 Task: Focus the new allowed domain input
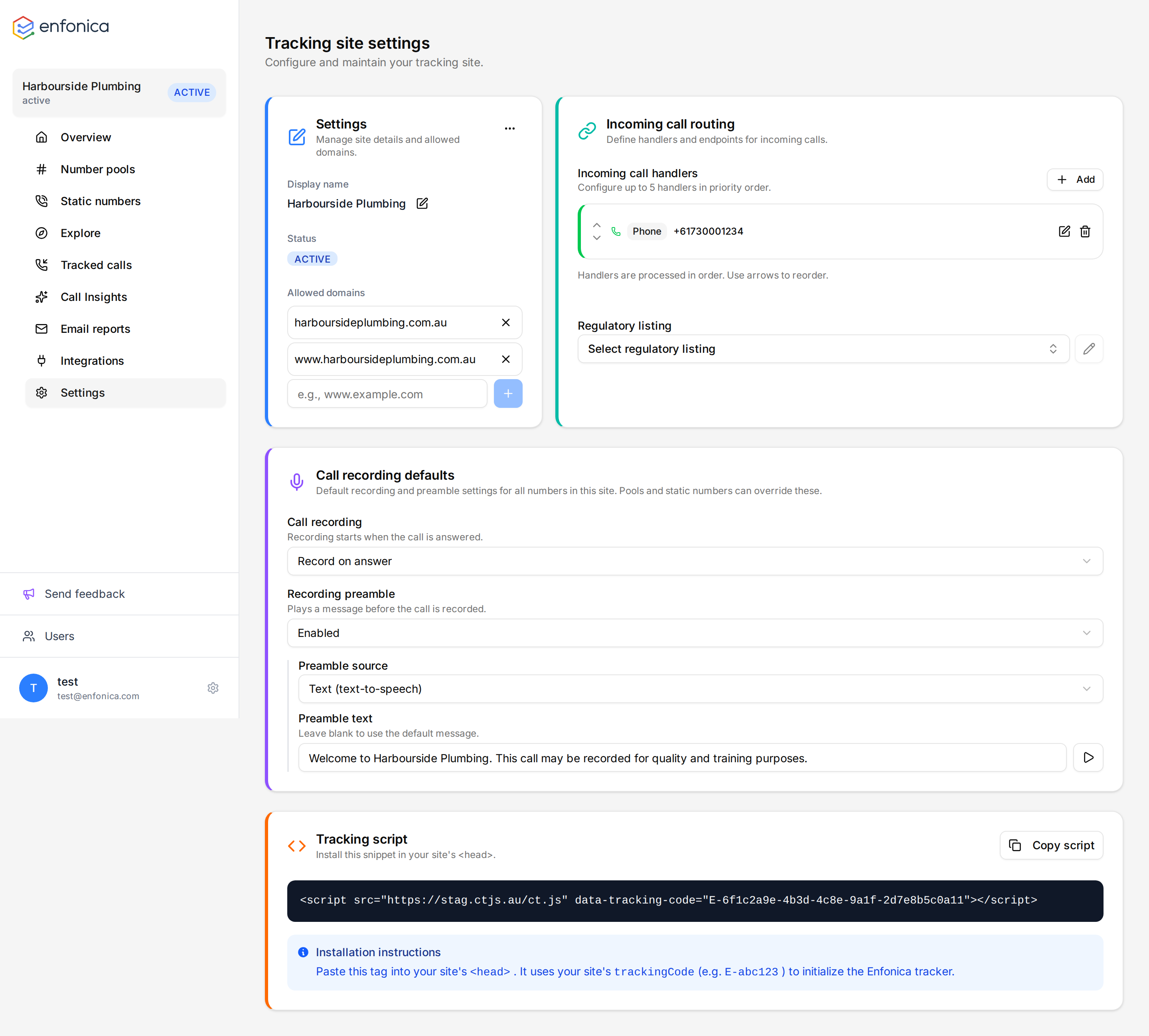click(x=387, y=394)
